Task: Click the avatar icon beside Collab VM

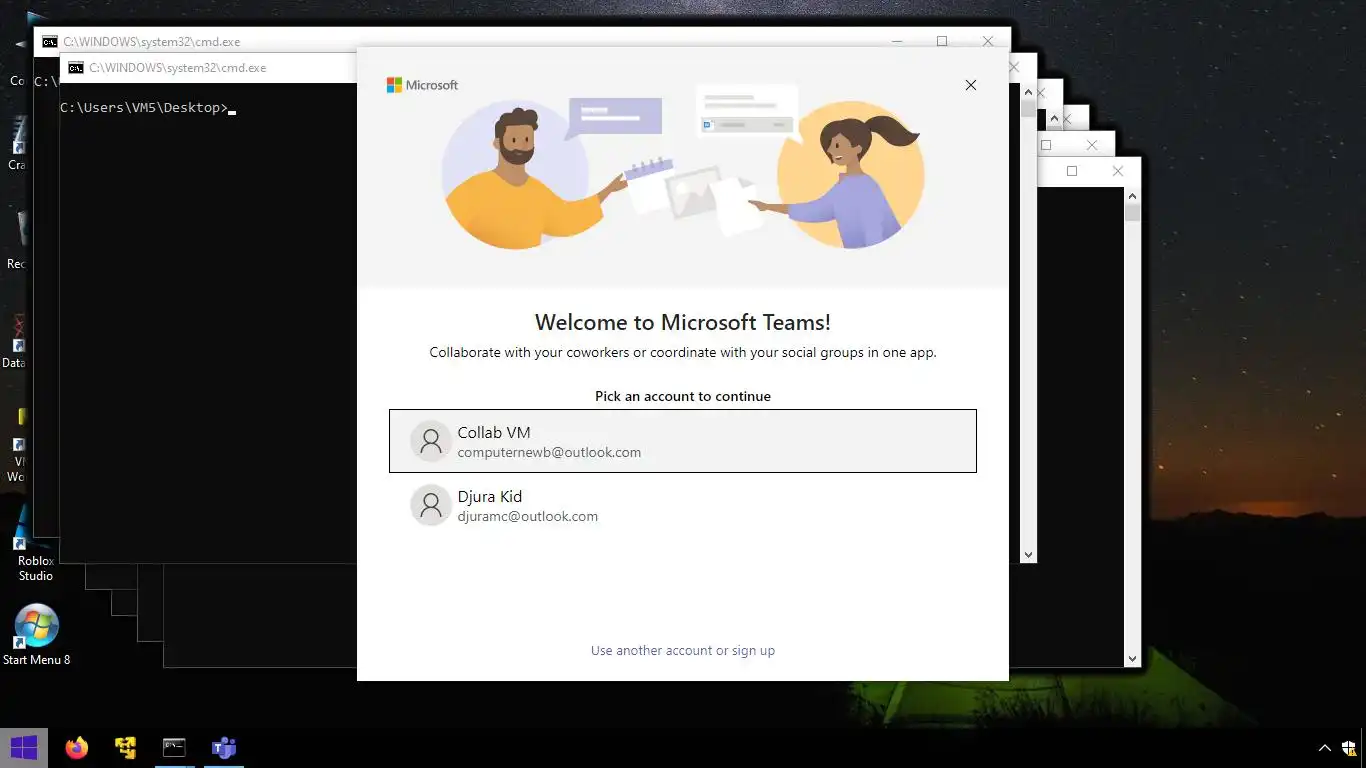Action: pos(431,441)
